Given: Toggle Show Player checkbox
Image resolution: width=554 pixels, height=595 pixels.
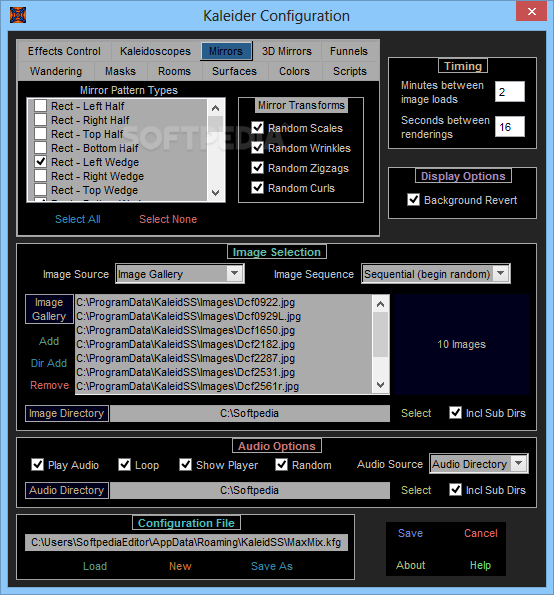Looking at the screenshot, I should pyautogui.click(x=185, y=464).
